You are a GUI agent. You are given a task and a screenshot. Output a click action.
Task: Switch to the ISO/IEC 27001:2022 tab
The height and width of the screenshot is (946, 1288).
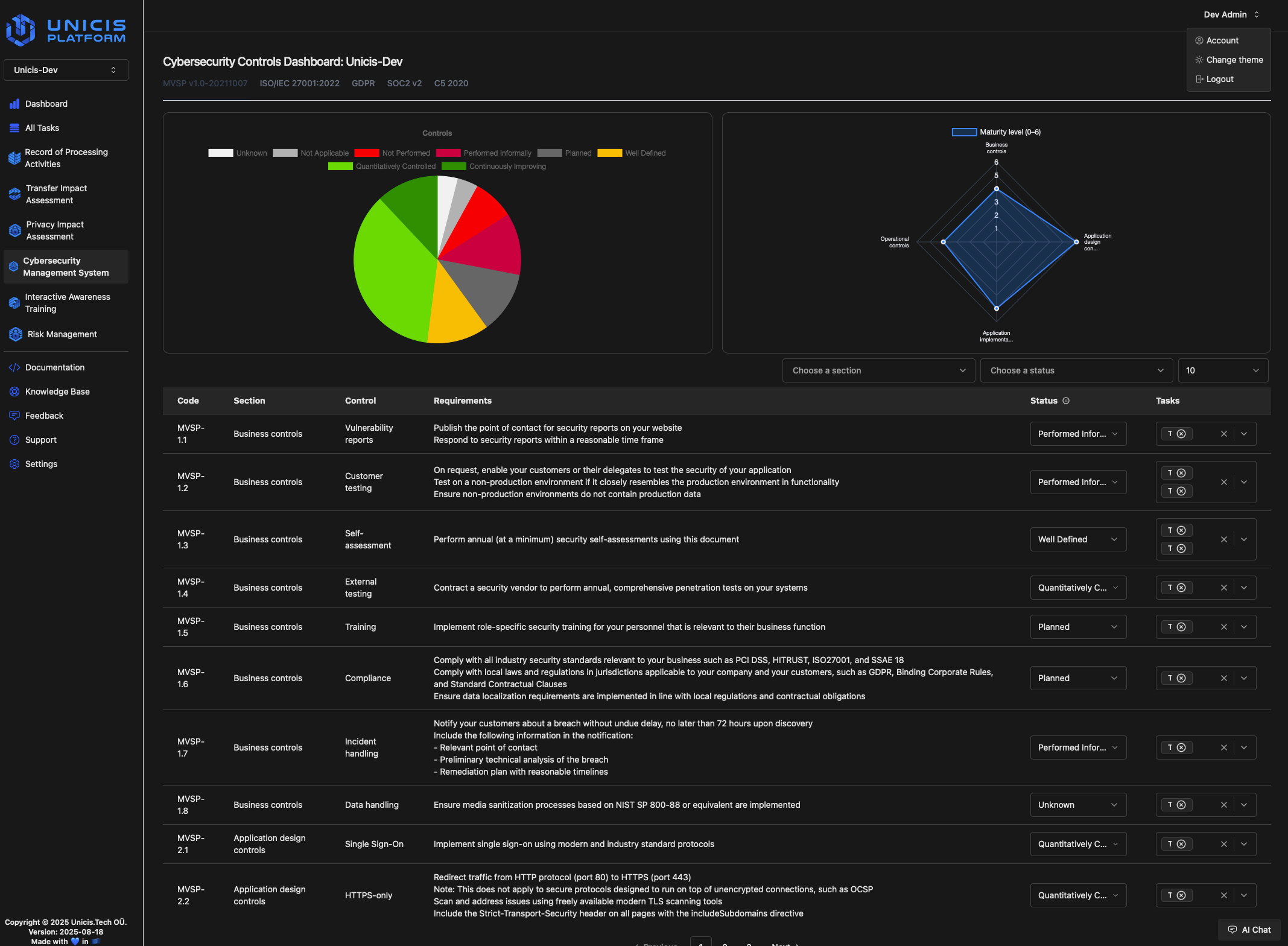pyautogui.click(x=300, y=83)
